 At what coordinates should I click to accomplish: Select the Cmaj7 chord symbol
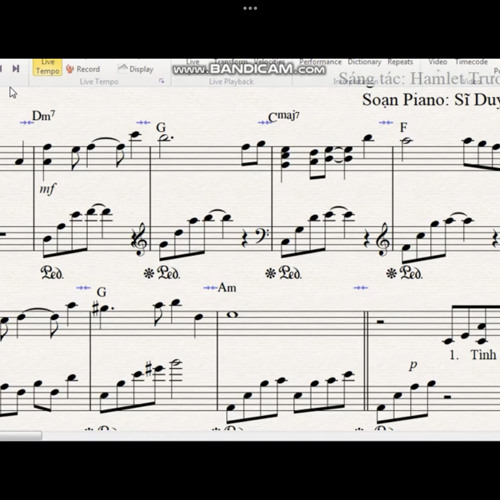point(284,116)
